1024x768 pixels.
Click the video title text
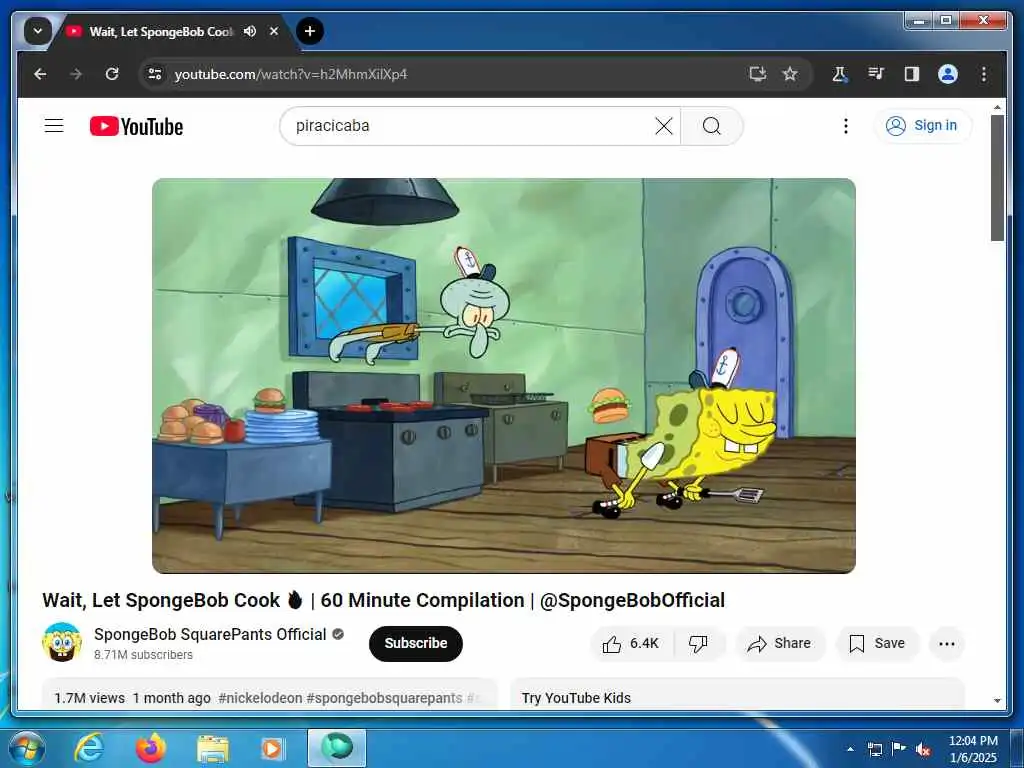click(x=383, y=600)
